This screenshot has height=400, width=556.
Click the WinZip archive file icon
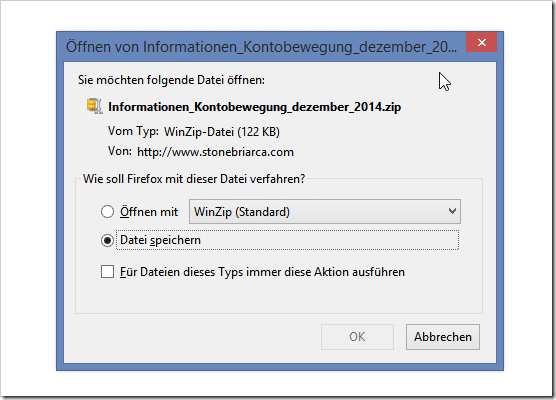click(x=95, y=106)
